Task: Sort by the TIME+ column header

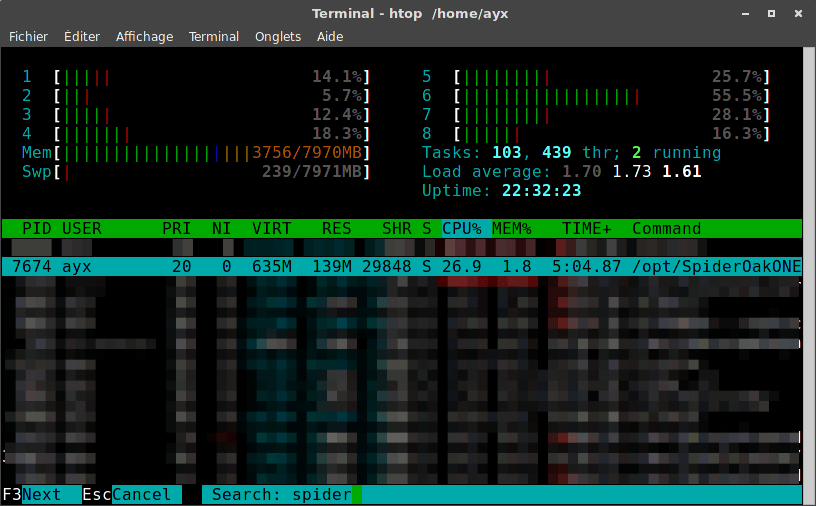Action: [586, 229]
